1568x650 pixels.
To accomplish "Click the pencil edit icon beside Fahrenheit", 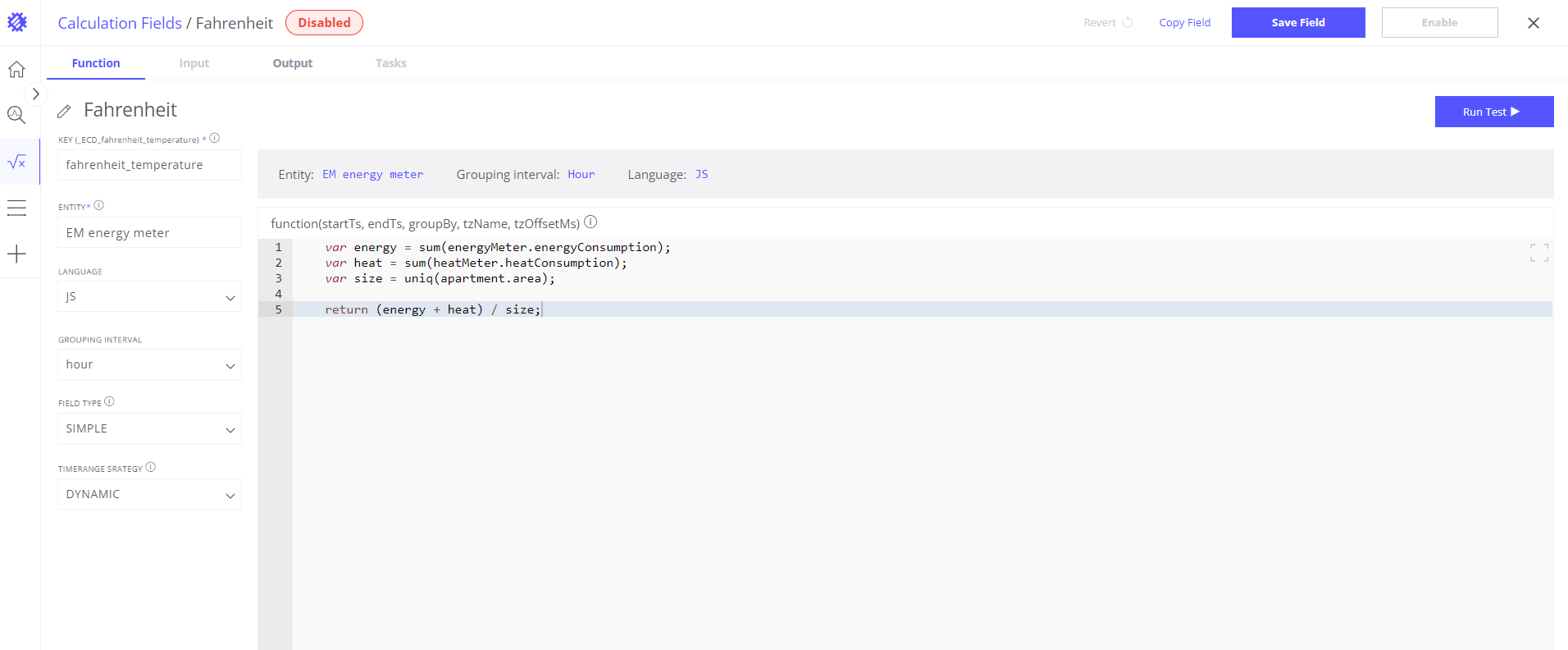I will pos(64,111).
